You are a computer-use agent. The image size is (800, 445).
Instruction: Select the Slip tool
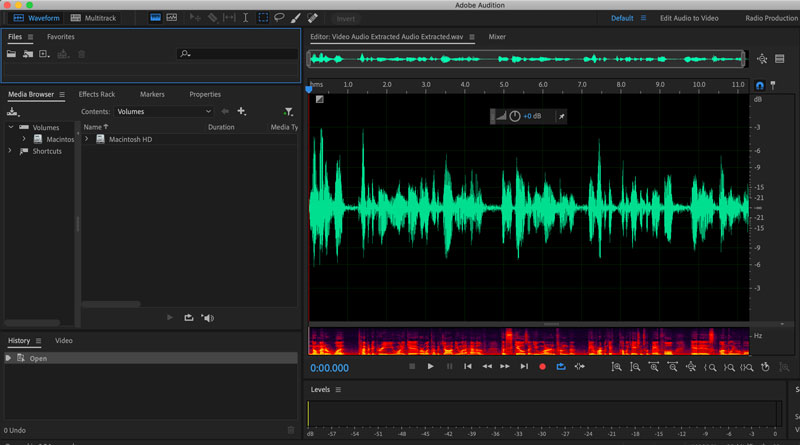[x=229, y=18]
